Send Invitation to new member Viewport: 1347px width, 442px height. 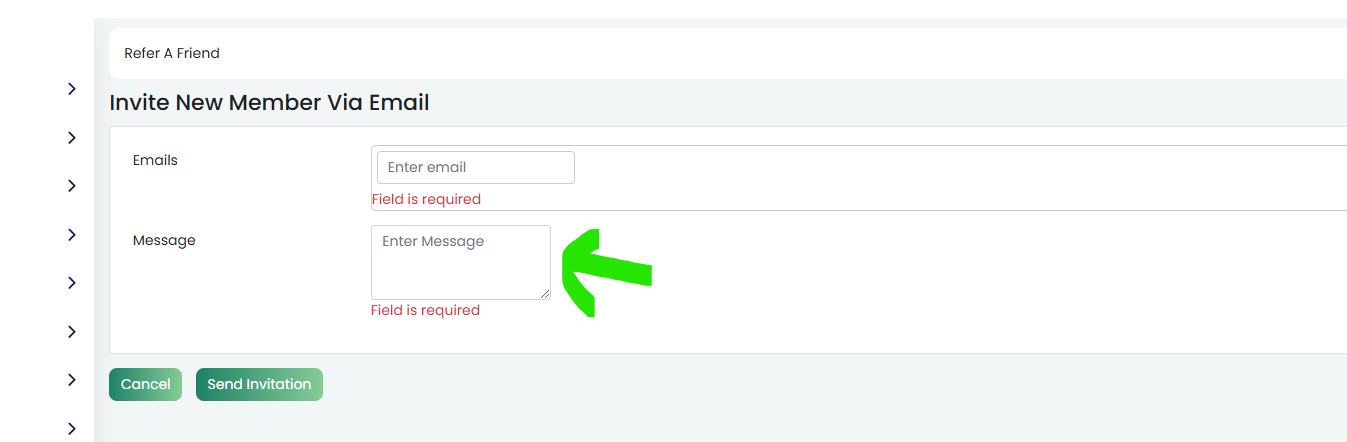click(x=259, y=384)
